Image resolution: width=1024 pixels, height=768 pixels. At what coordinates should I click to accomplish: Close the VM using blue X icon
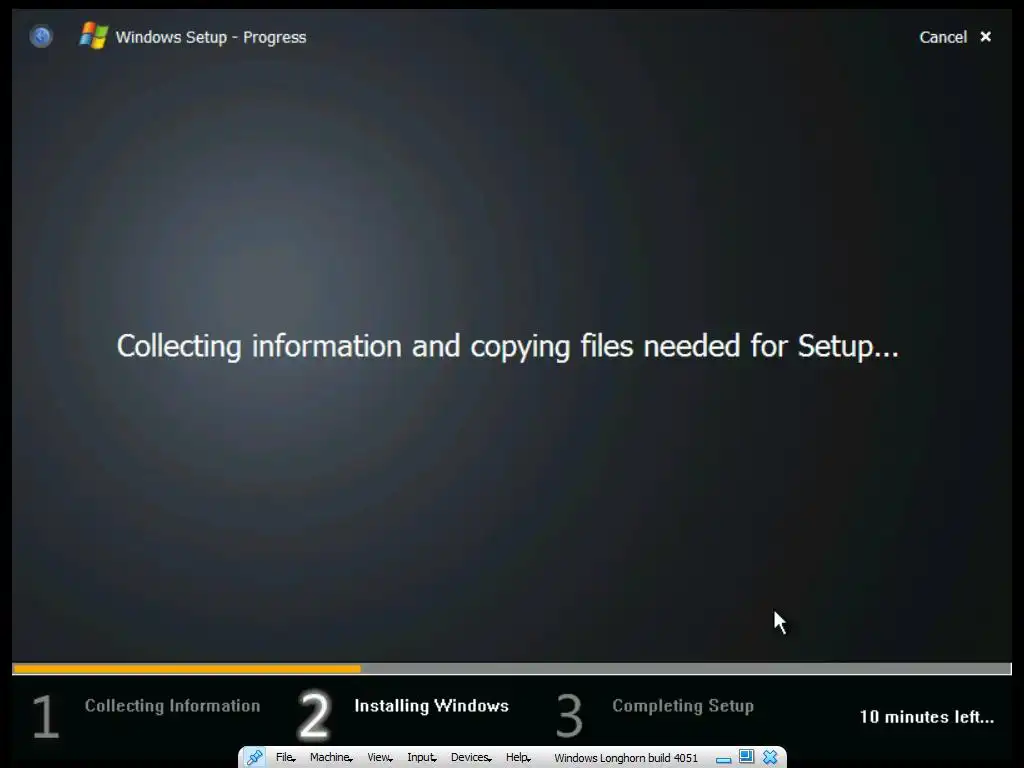(770, 757)
